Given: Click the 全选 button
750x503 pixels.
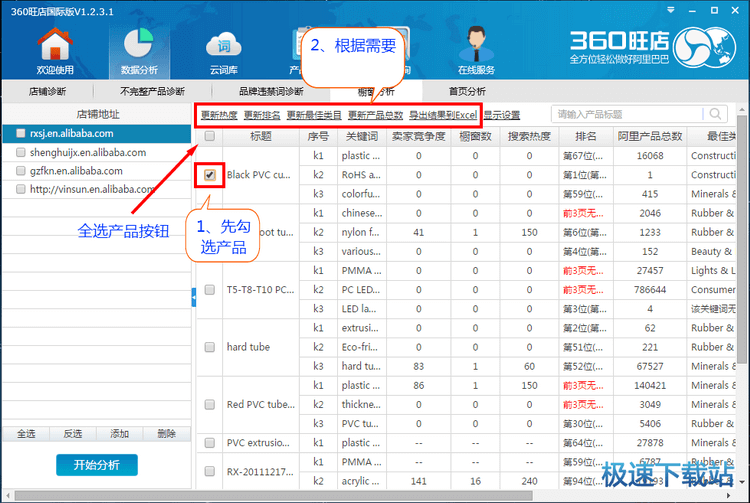Looking at the screenshot, I should pos(26,434).
